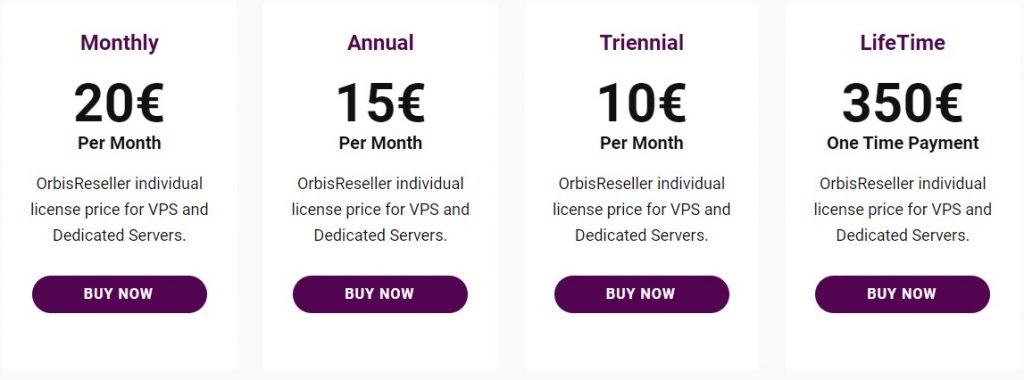
Task: Click the 10€ price text
Action: point(642,103)
